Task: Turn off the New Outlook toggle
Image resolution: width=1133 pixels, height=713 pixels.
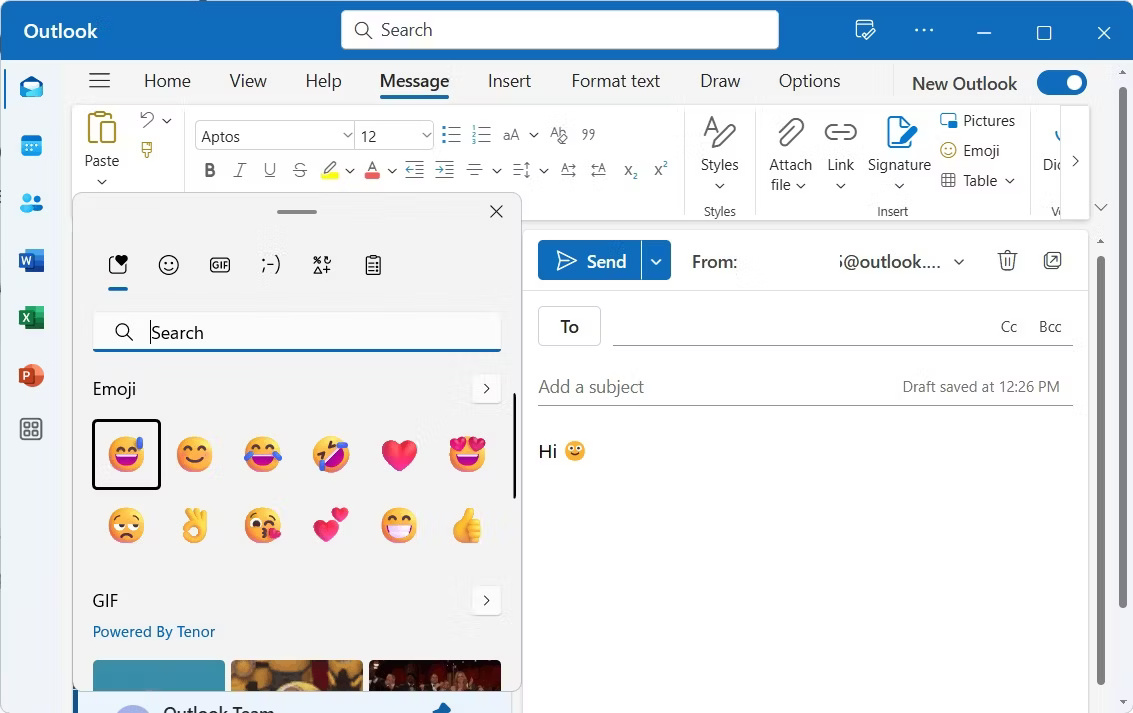Action: [x=1061, y=83]
